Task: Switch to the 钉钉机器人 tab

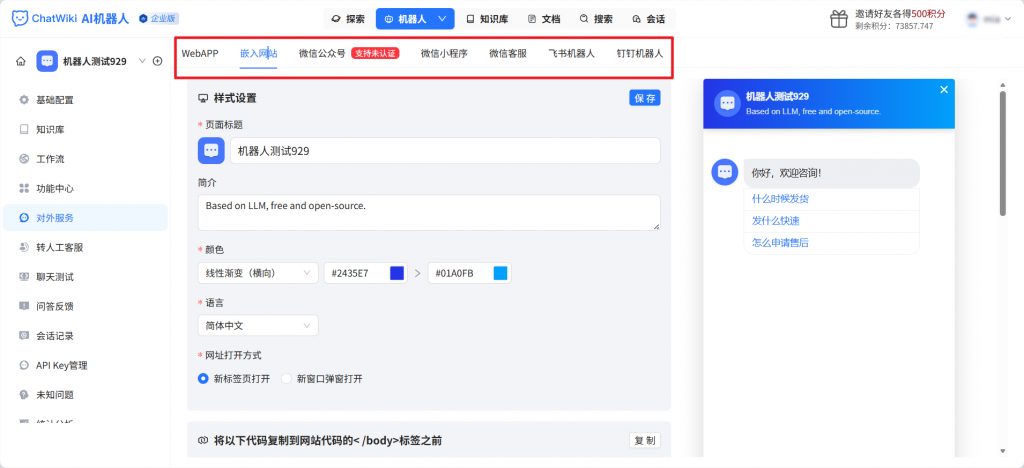Action: 640,54
